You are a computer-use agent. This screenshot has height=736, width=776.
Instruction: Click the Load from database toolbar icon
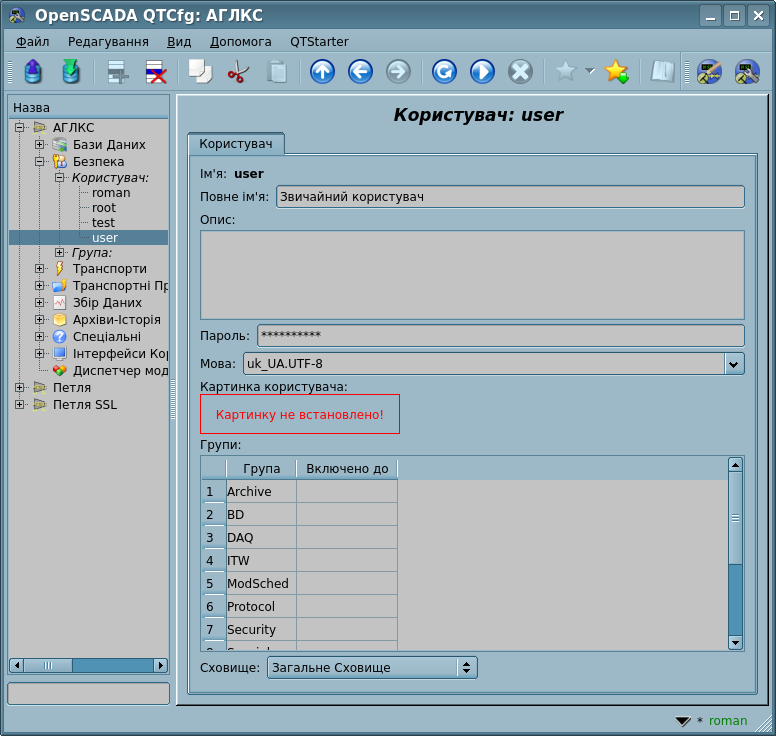pyautogui.click(x=33, y=72)
